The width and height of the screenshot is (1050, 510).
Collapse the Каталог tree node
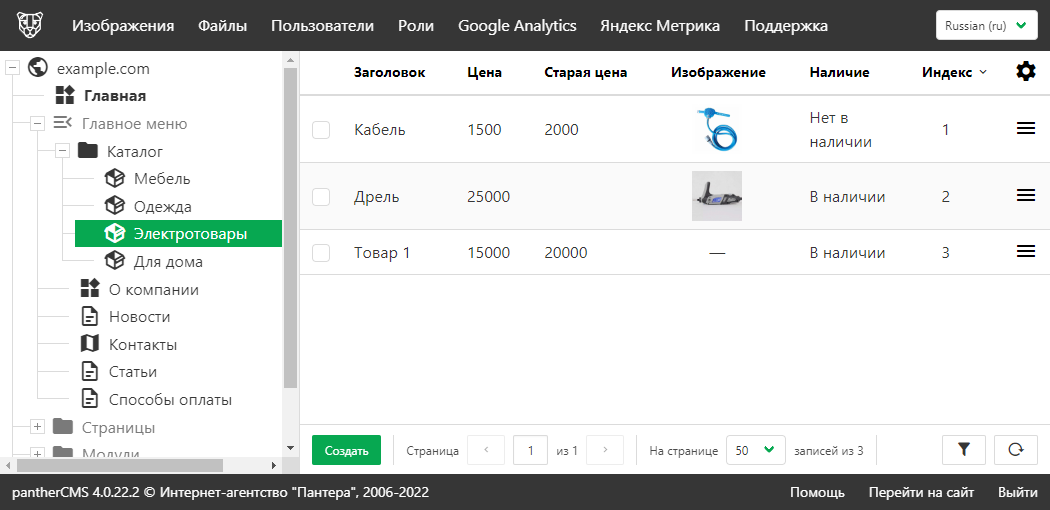click(x=61, y=151)
